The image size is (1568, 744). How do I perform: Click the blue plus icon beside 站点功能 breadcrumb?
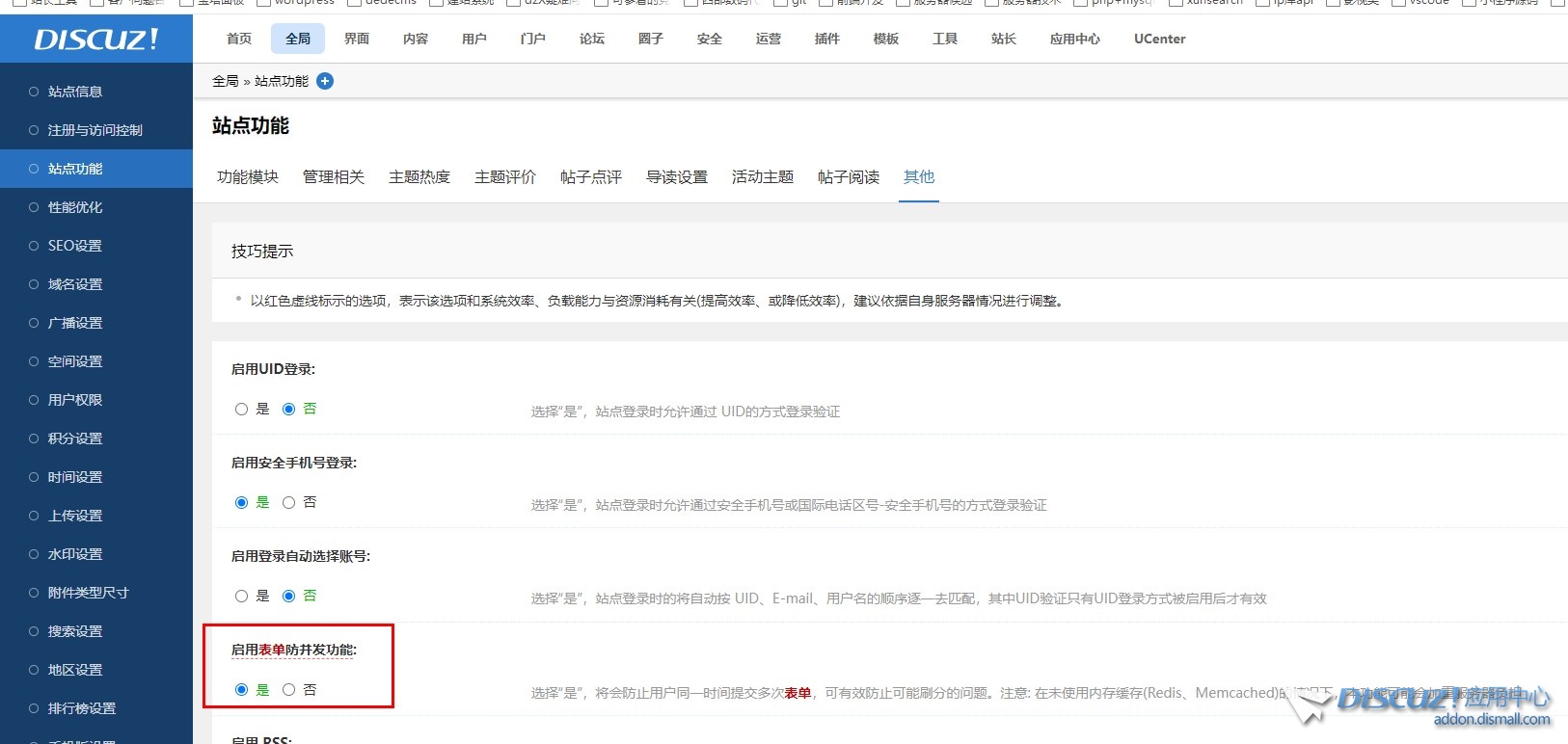325,81
